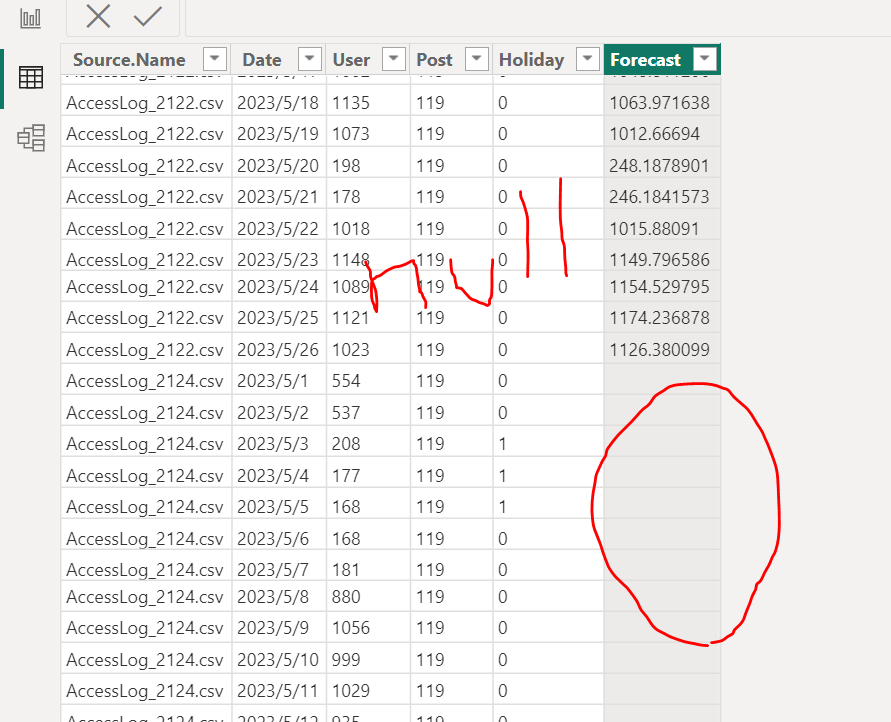Click forecast value 1012.66694
This screenshot has width=891, height=722.
pyautogui.click(x=655, y=134)
